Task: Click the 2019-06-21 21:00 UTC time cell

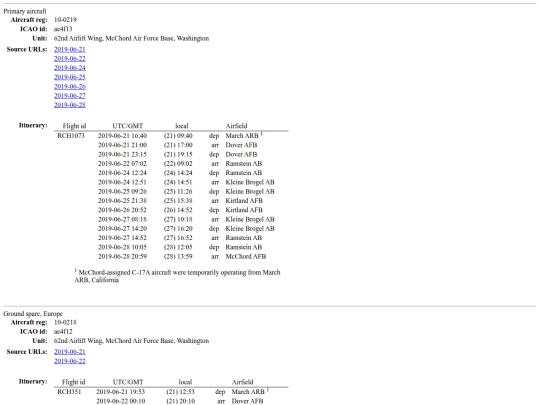Action: click(123, 145)
